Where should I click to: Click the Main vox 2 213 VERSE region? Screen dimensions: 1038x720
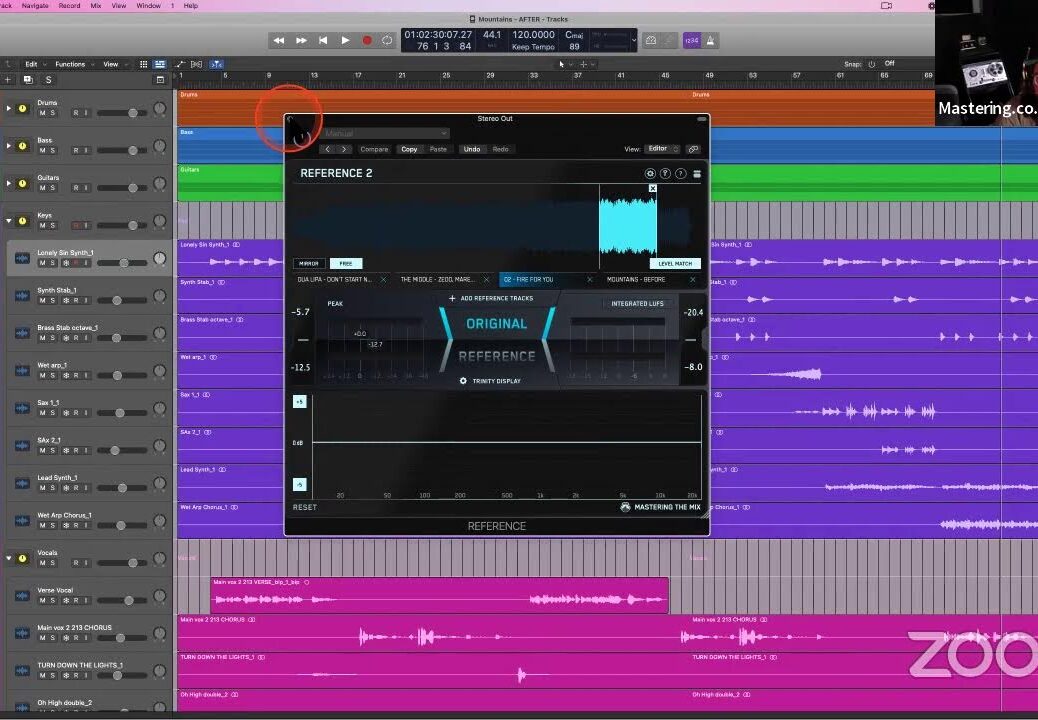tap(440, 595)
